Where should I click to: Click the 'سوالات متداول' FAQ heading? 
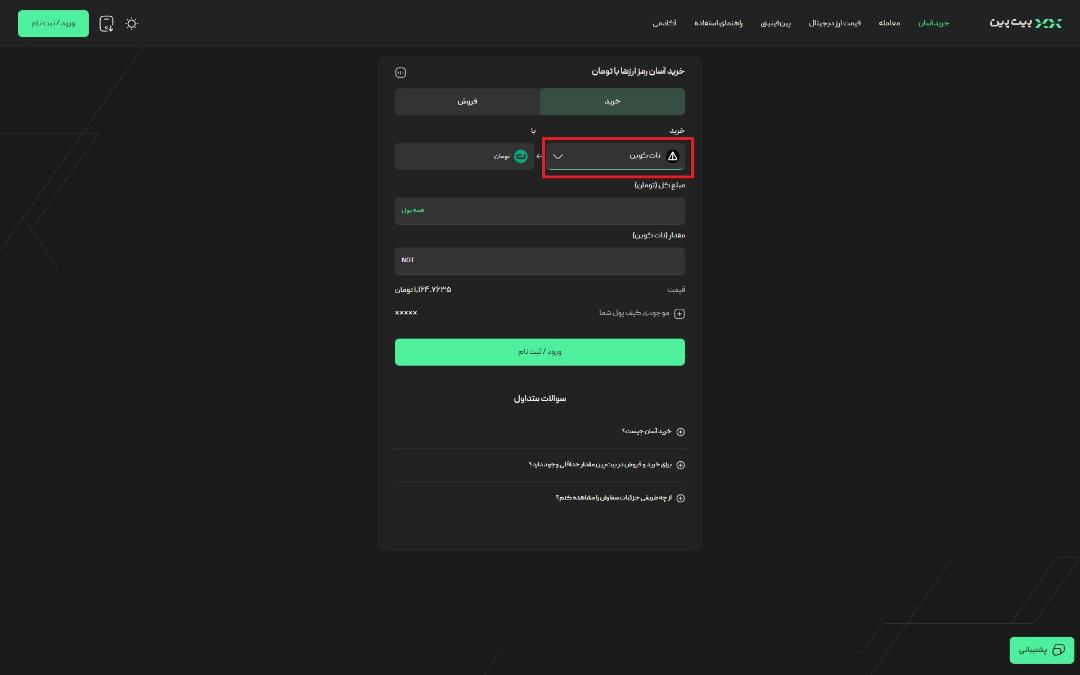(540, 398)
